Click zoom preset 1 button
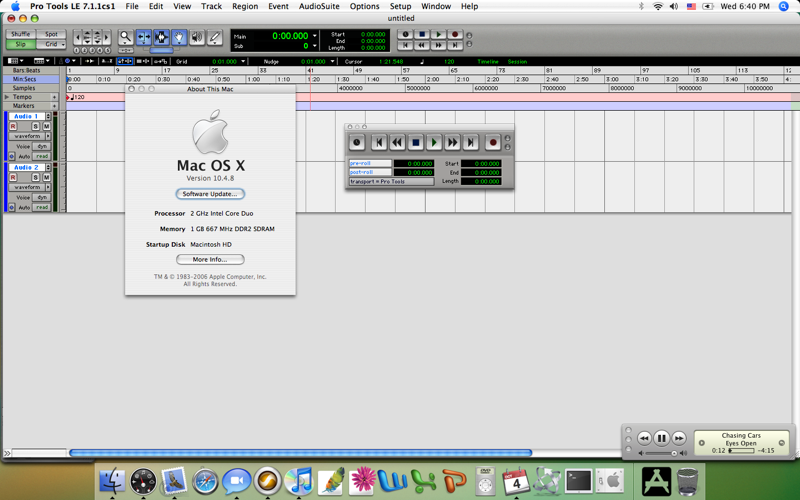 [x=77, y=50]
